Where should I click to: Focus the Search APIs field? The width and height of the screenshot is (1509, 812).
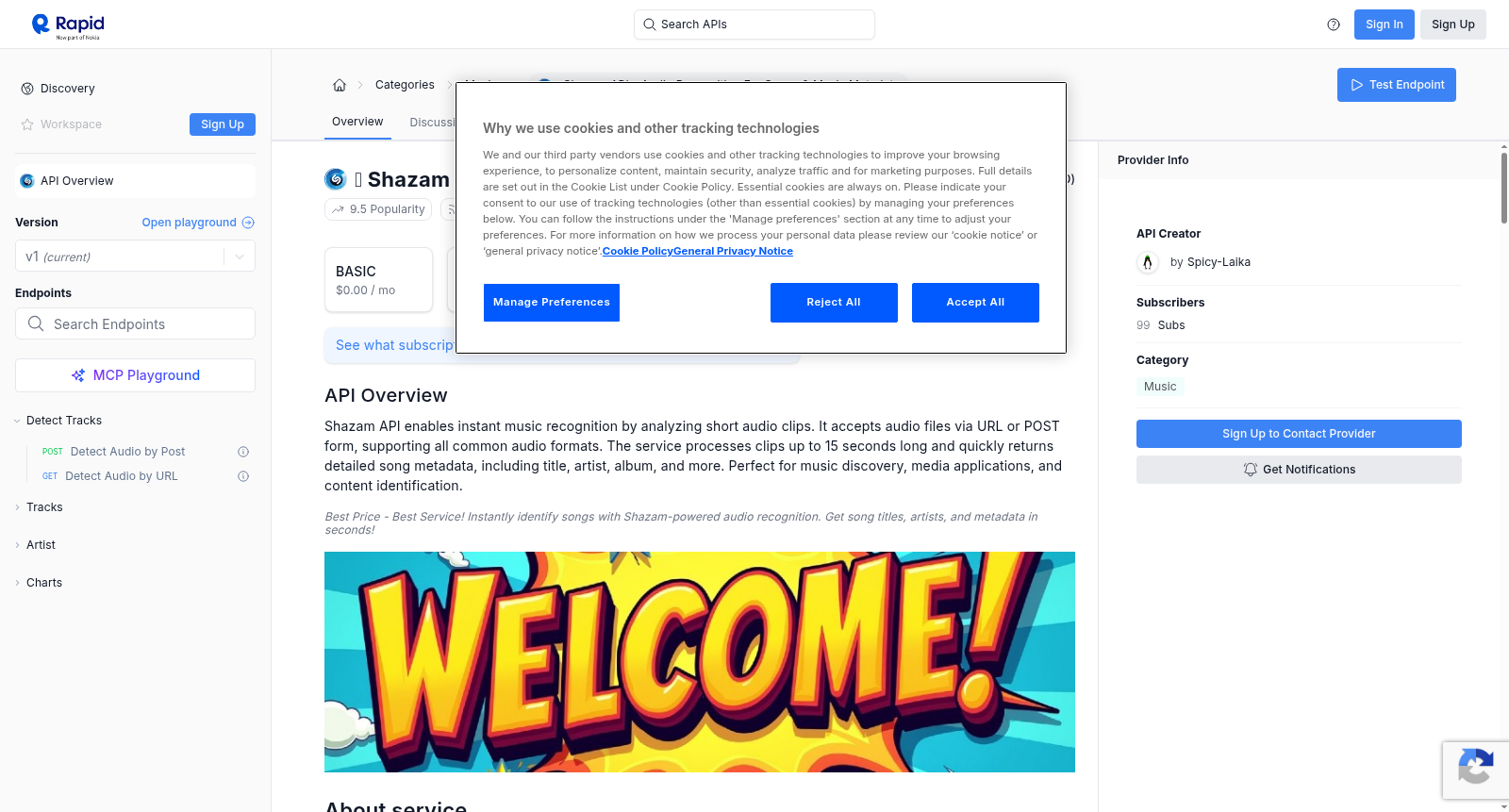pyautogui.click(x=754, y=25)
